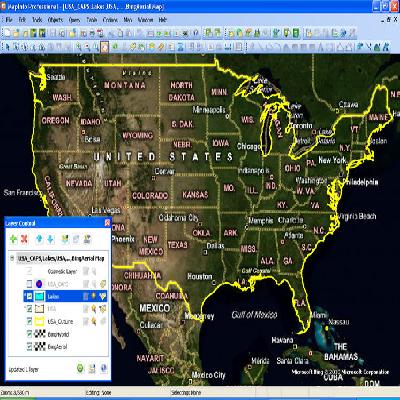Hide the BingHybrid layer via its checkbox
This screenshot has width=400, height=400.
(29, 334)
